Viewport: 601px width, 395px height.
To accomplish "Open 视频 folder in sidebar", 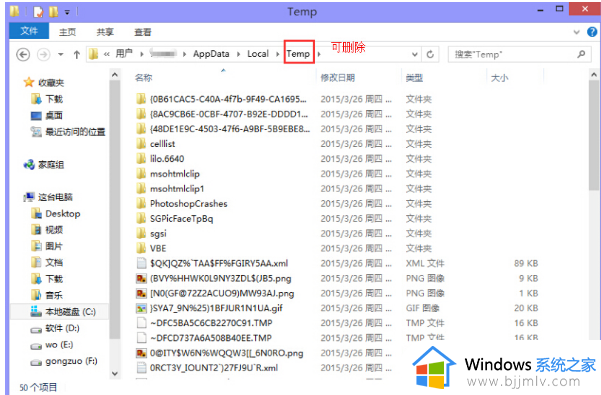I will tap(54, 229).
